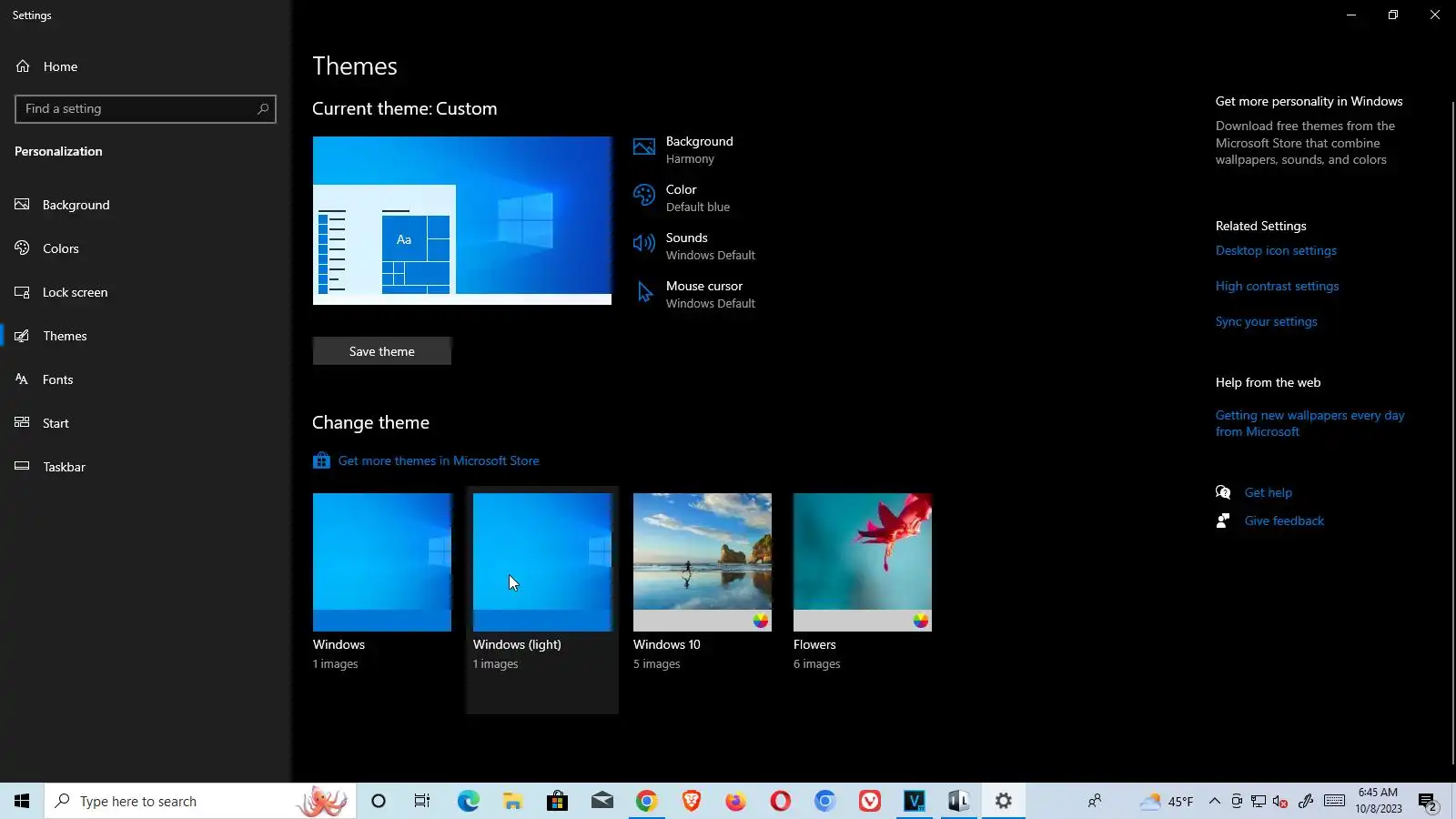Image resolution: width=1456 pixels, height=819 pixels.
Task: Show hidden system tray icons
Action: pyautogui.click(x=1214, y=801)
